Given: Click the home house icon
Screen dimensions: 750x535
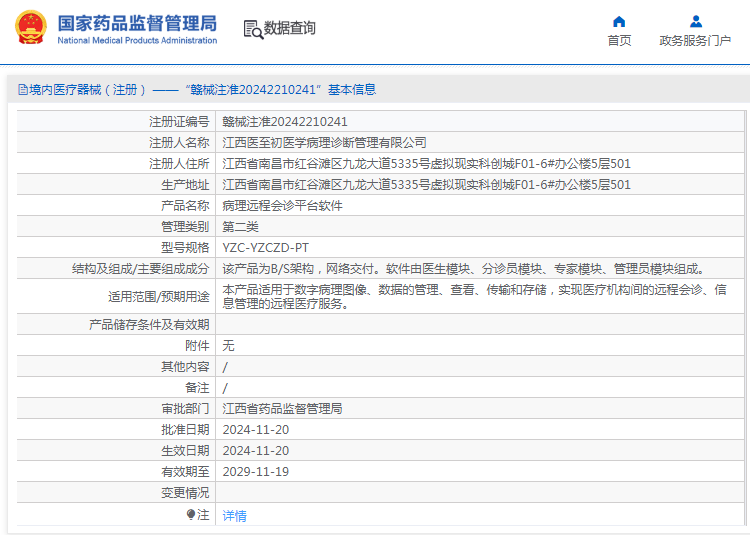Looking at the screenshot, I should pos(619,22).
